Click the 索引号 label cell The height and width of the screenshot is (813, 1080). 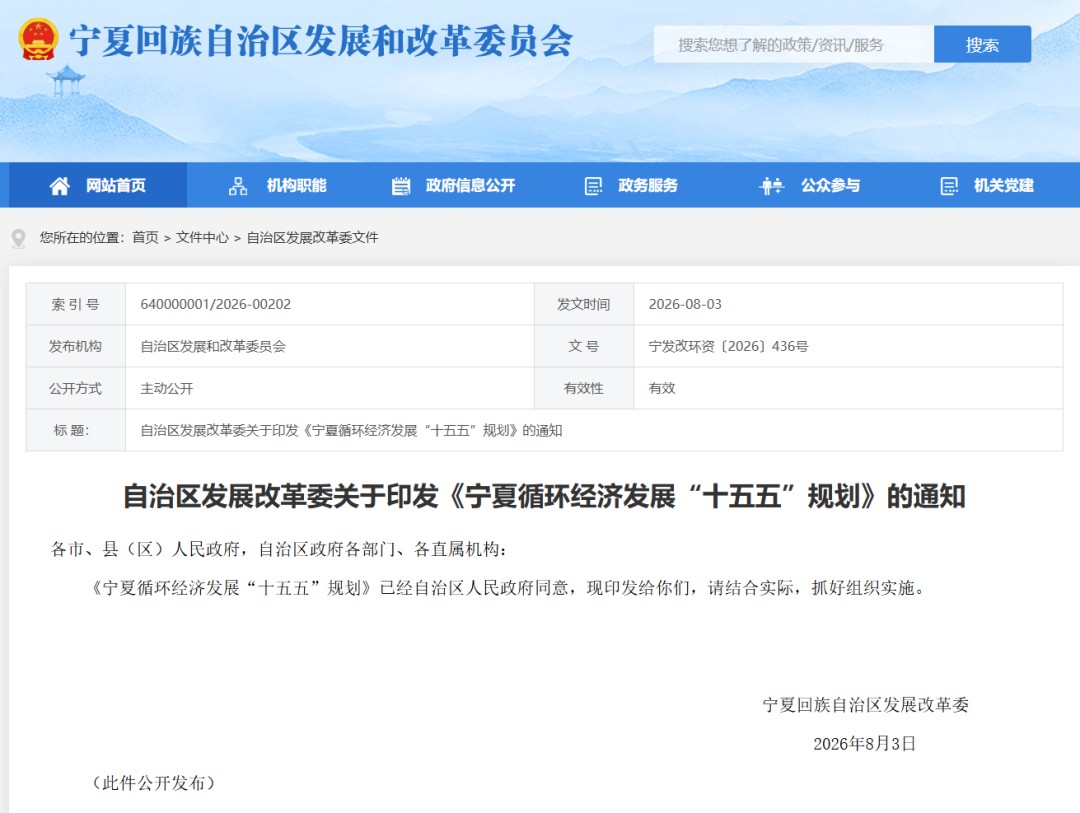76,305
